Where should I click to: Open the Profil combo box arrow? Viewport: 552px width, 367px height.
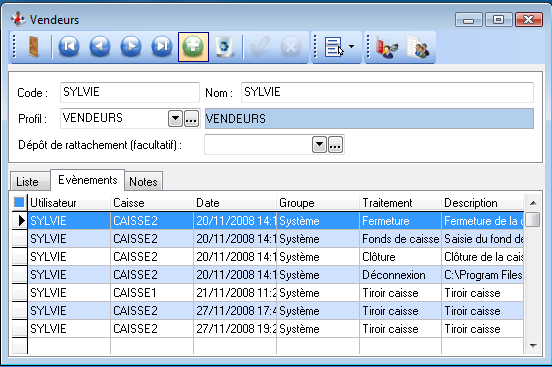pyautogui.click(x=175, y=119)
